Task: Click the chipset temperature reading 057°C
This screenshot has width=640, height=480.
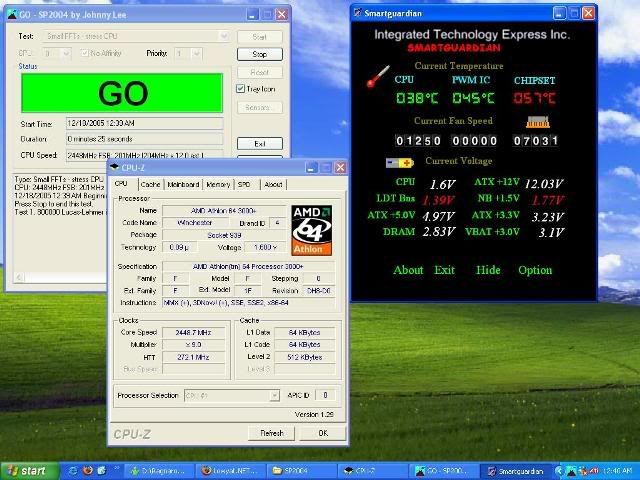Action: pyautogui.click(x=534, y=98)
